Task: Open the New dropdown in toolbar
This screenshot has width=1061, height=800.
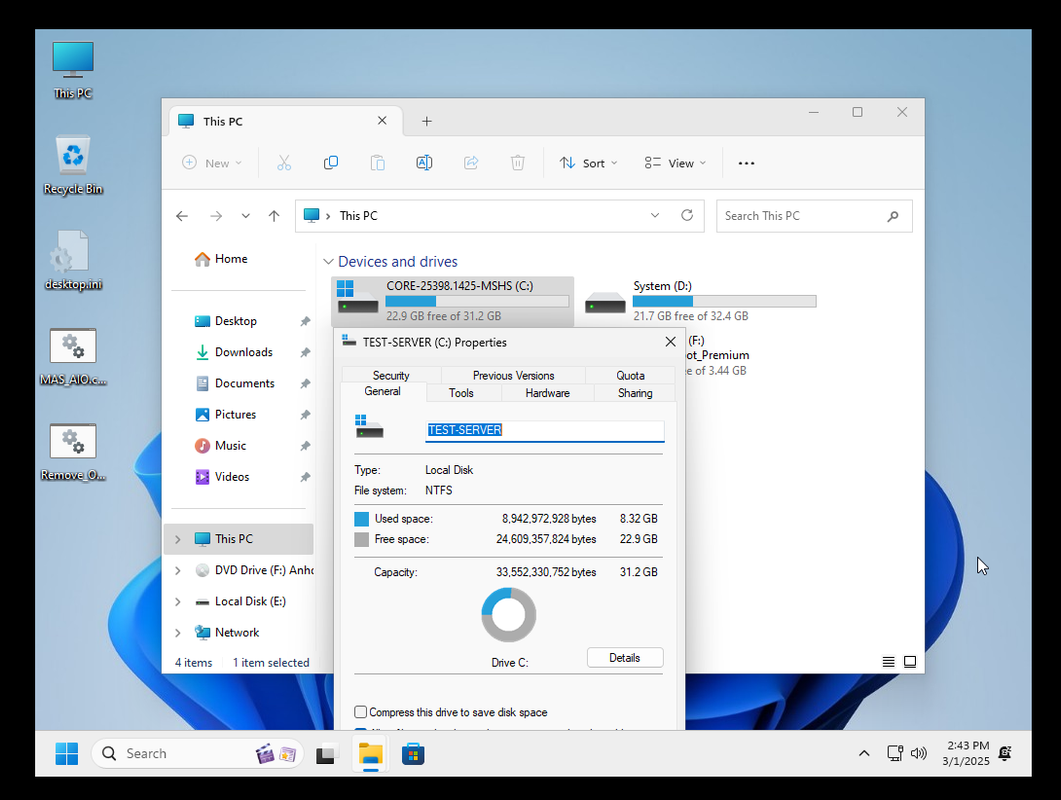Action: [x=212, y=163]
